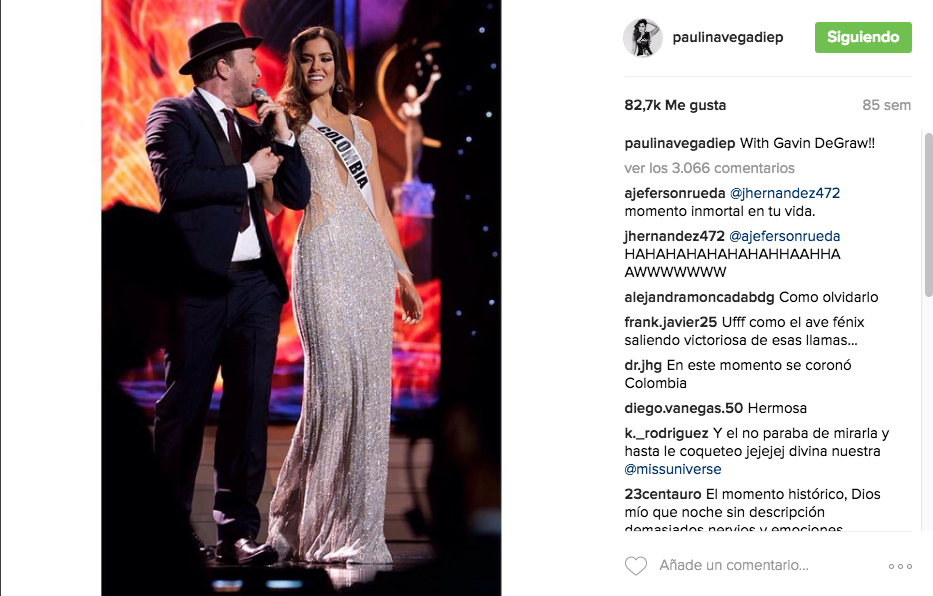View diego.vanegas.50 commenter profile

[x=683, y=408]
